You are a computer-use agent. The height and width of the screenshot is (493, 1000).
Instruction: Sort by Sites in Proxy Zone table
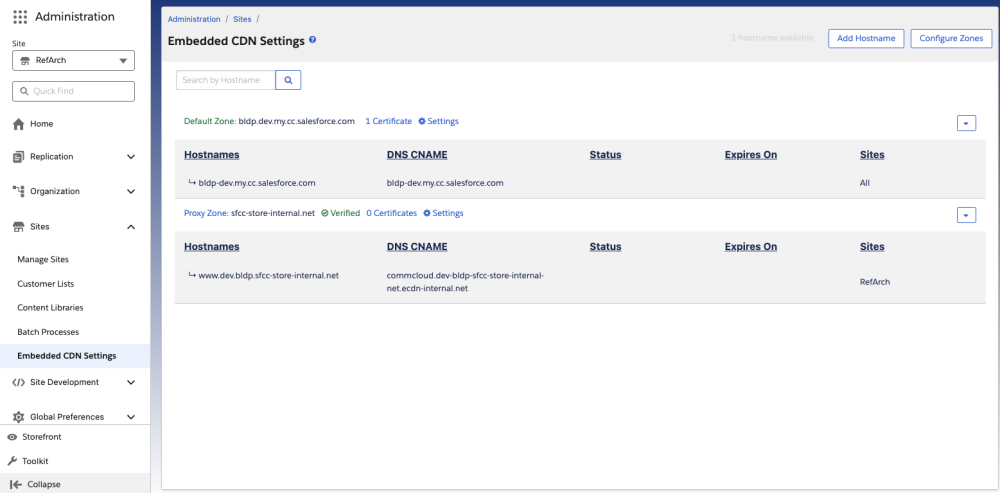872,247
